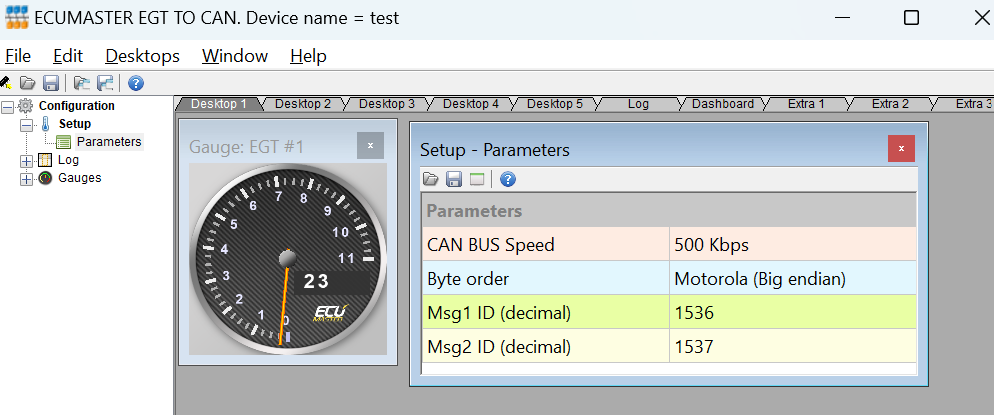Click the CAN BUS Speed label cell

tap(546, 244)
